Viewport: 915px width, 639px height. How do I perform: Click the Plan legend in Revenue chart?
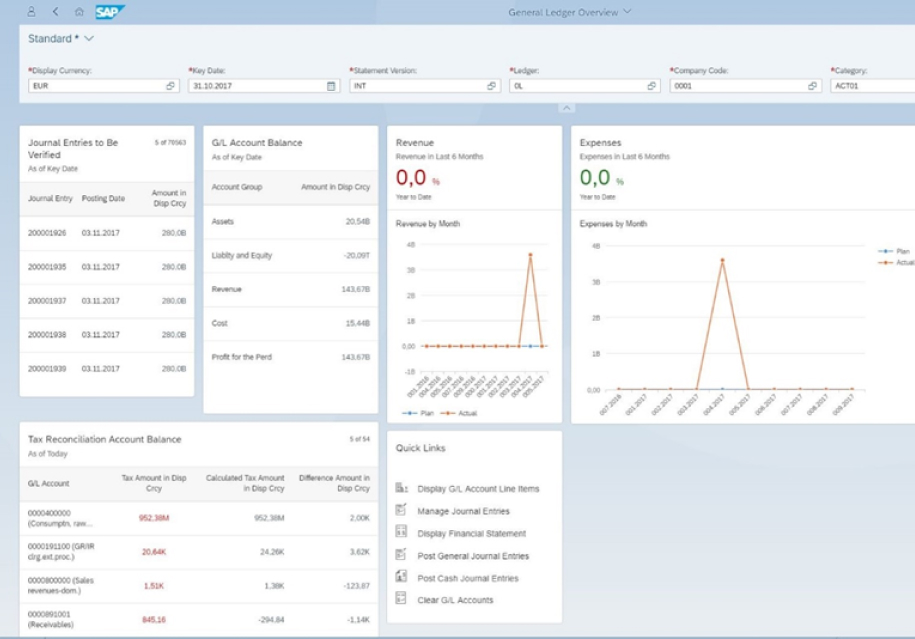418,413
